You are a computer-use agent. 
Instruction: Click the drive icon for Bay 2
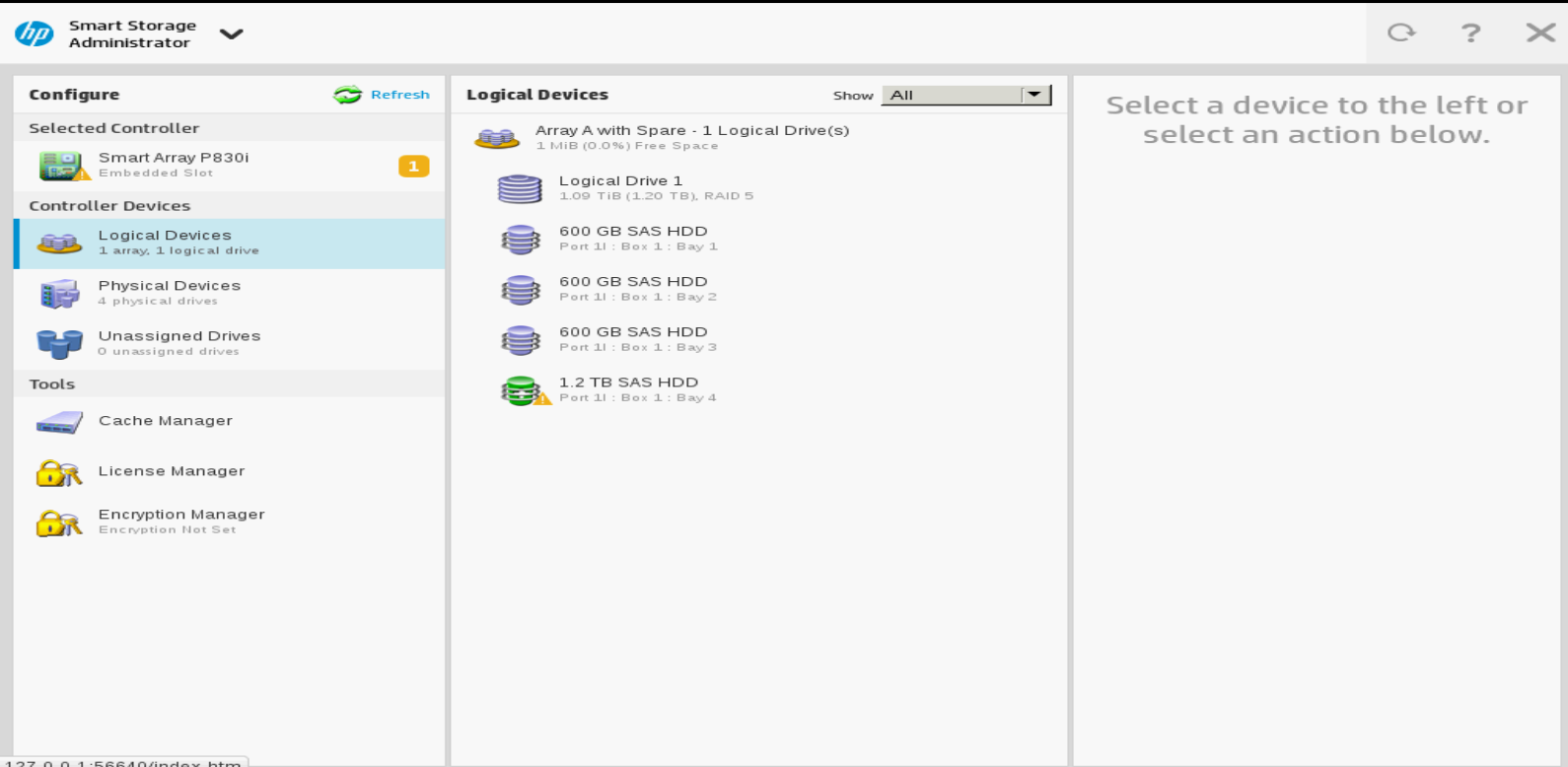point(521,290)
